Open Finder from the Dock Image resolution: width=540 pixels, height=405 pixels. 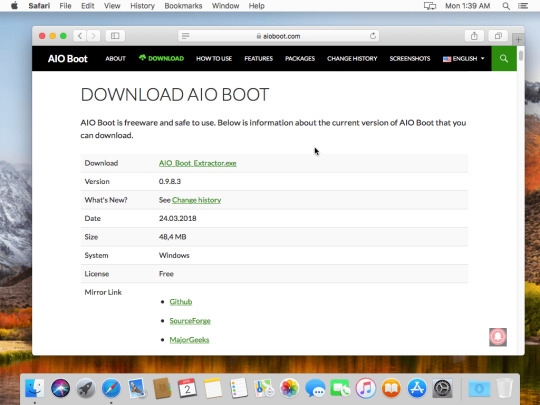35,388
